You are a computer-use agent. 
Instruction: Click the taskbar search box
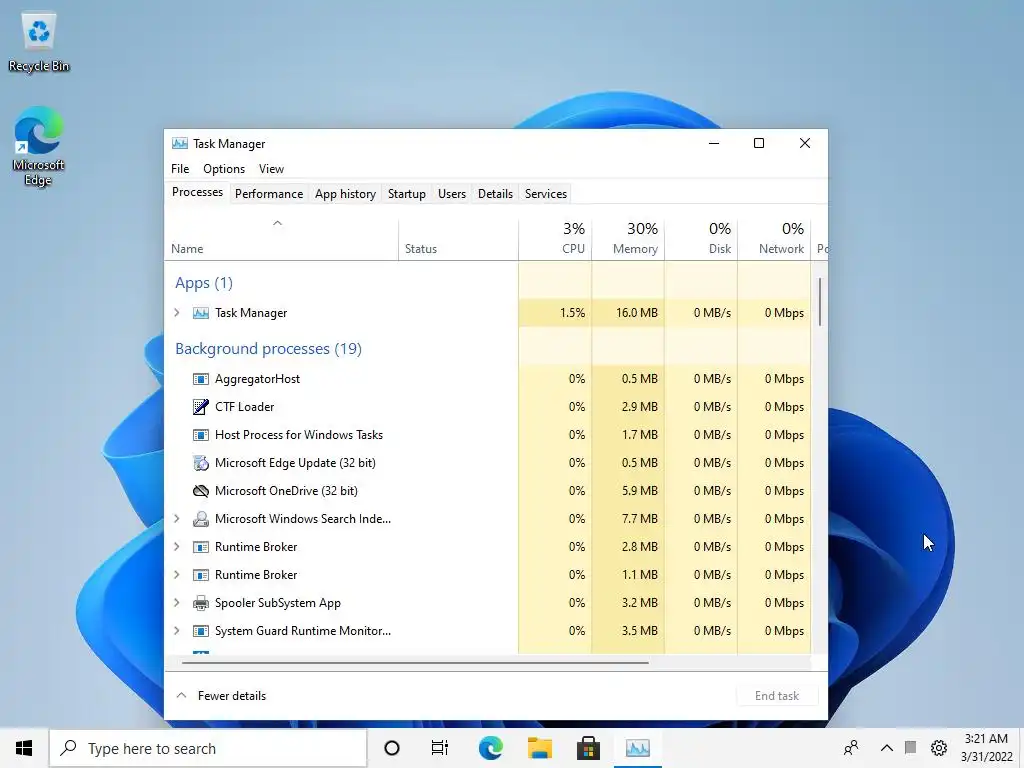208,748
